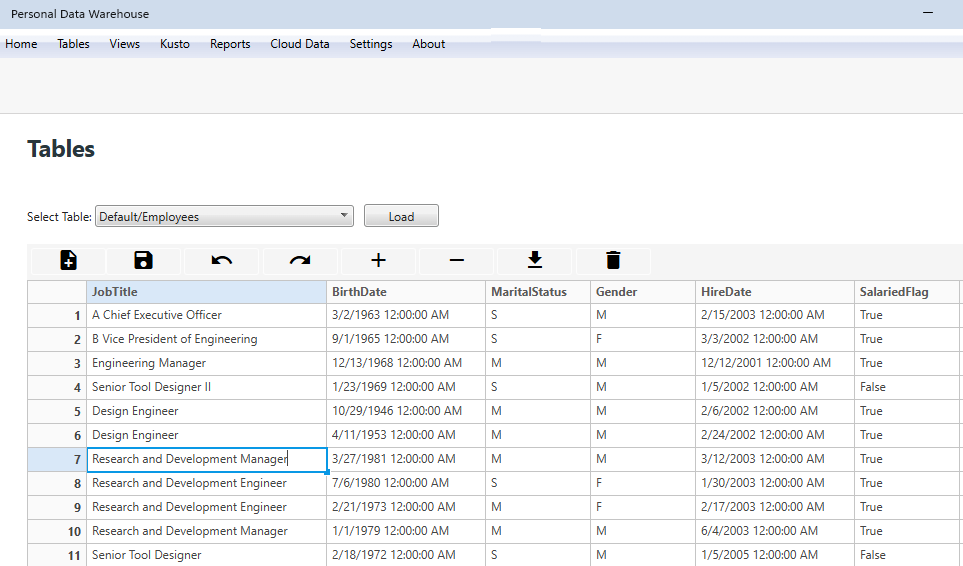Click the download arrow icon
This screenshot has height=566, width=963.
pos(535,261)
